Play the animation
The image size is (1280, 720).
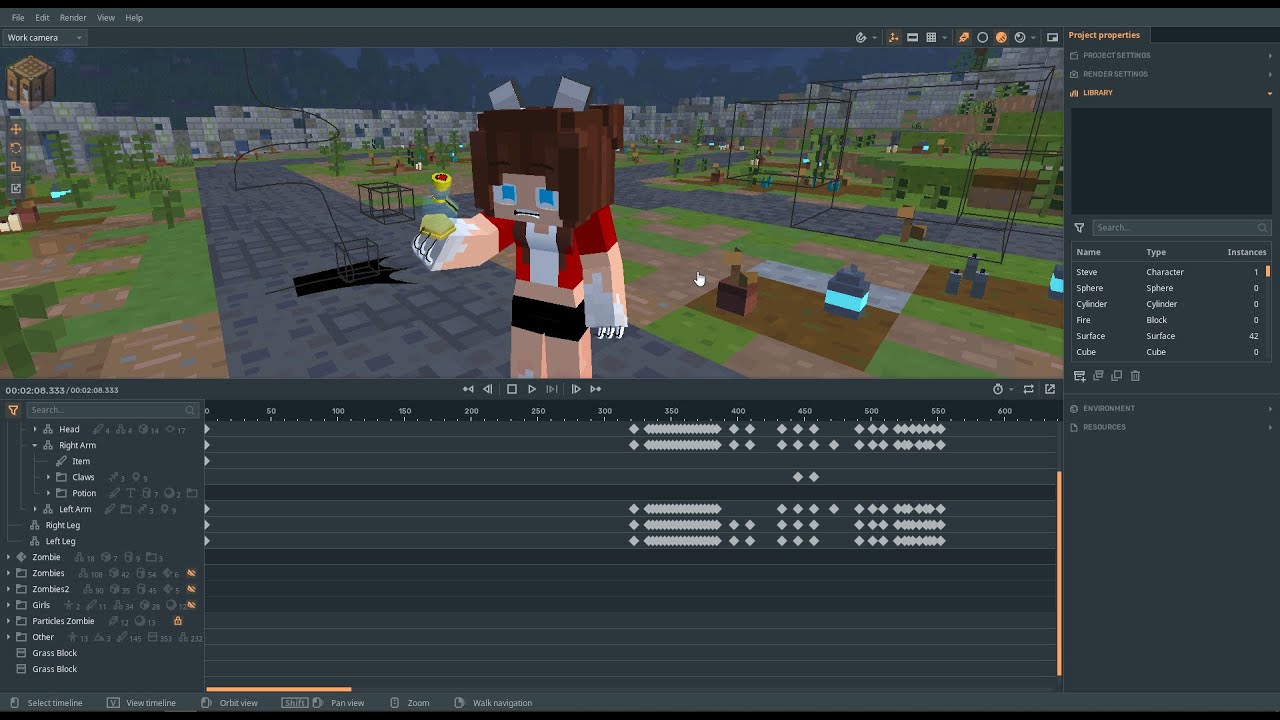532,389
